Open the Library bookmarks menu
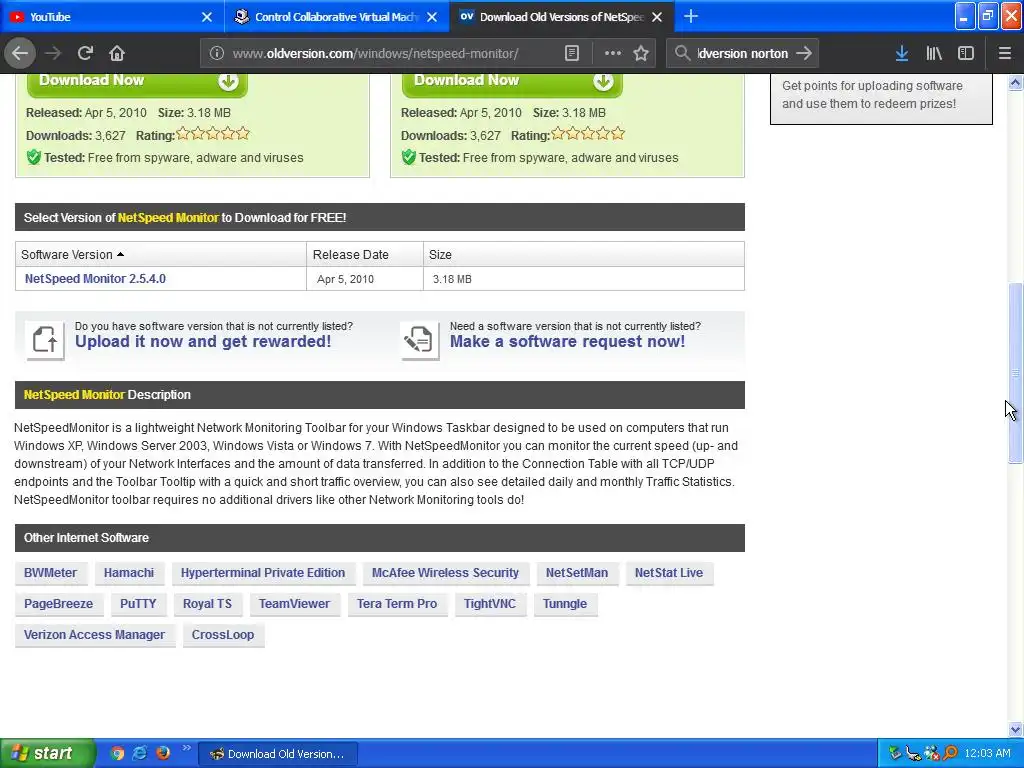The image size is (1024, 768). pos(933,53)
